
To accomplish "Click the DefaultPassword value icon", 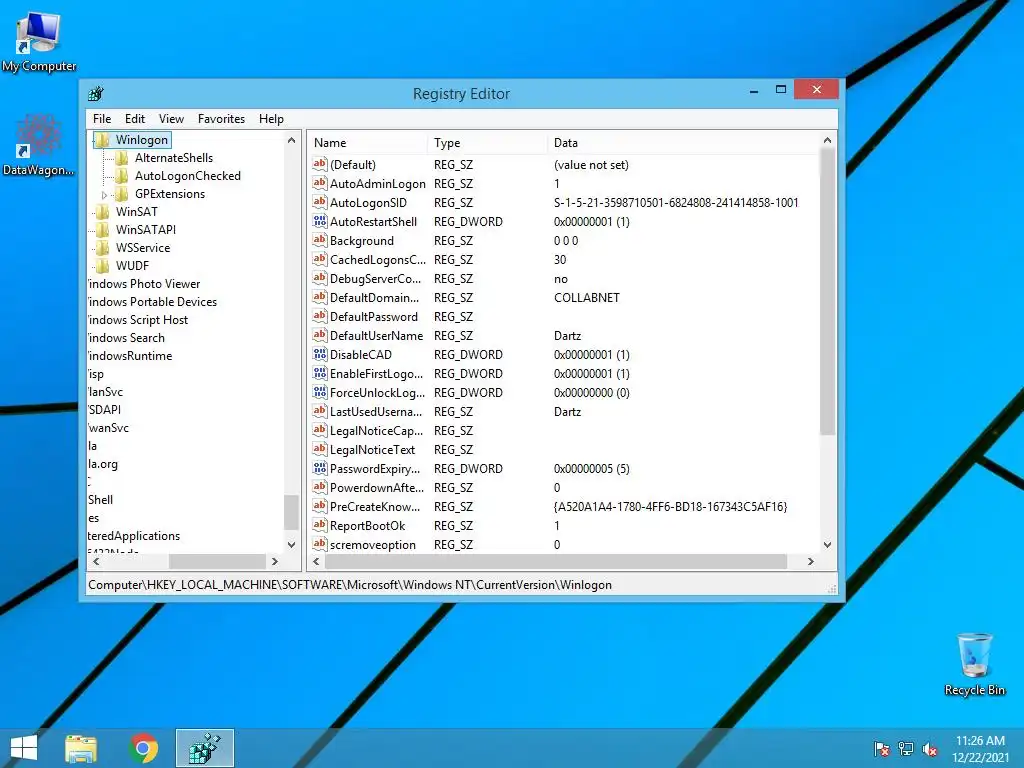I will coord(319,316).
